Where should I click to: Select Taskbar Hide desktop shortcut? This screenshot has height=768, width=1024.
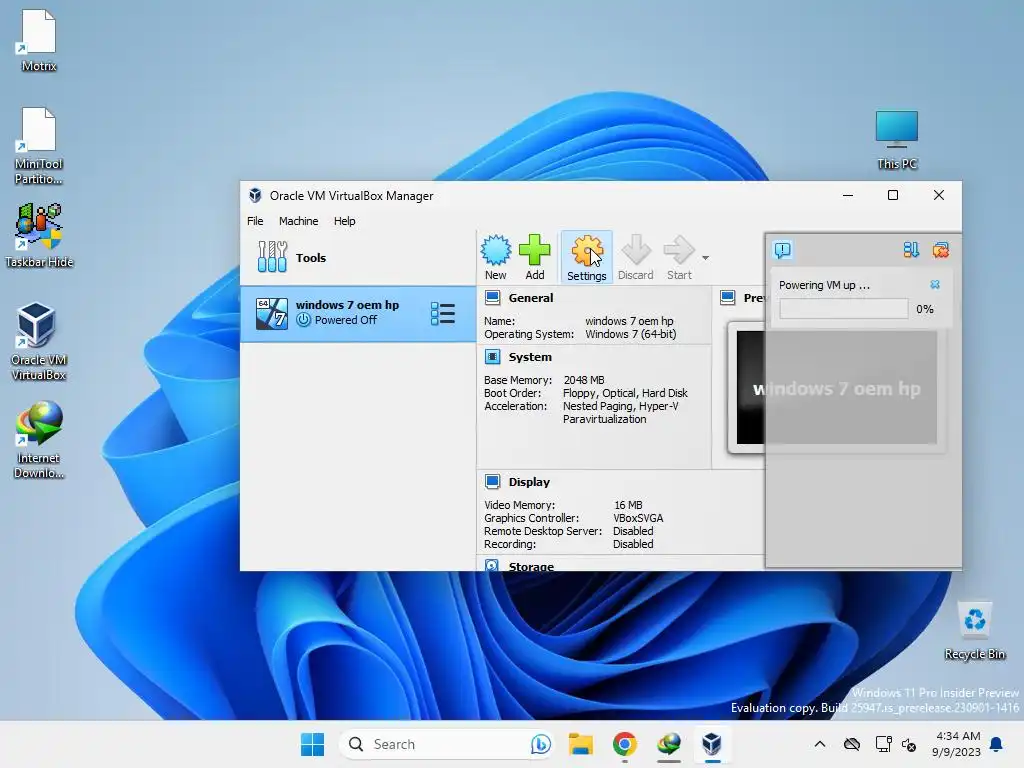[39, 236]
